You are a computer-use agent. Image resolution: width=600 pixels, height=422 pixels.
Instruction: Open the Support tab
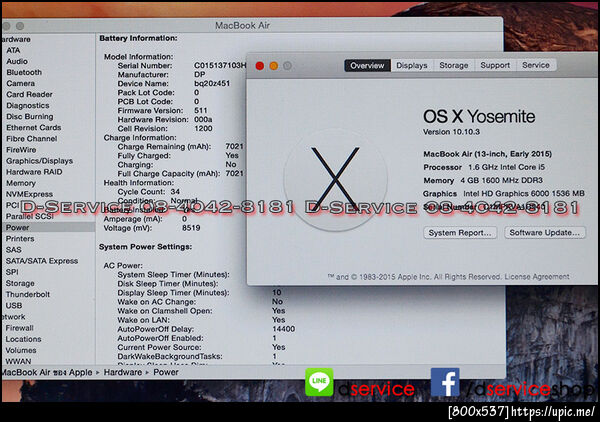495,65
